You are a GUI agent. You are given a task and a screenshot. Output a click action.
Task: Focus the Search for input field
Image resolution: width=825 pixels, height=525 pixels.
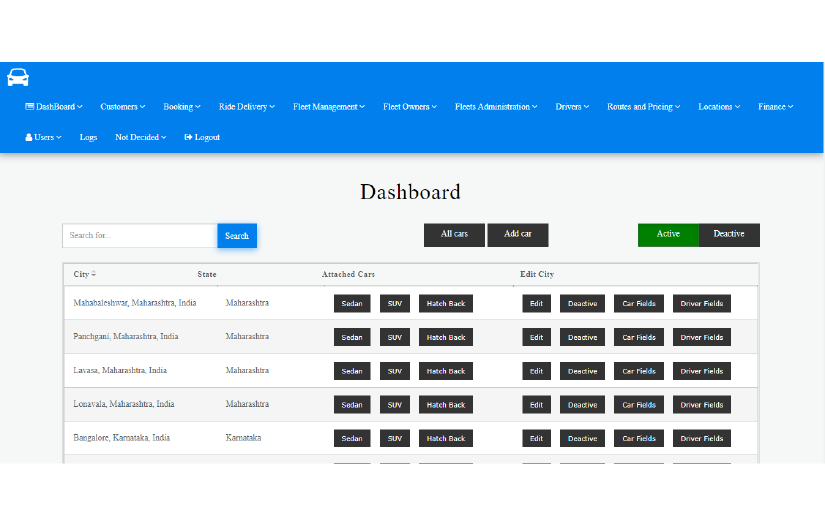click(139, 236)
